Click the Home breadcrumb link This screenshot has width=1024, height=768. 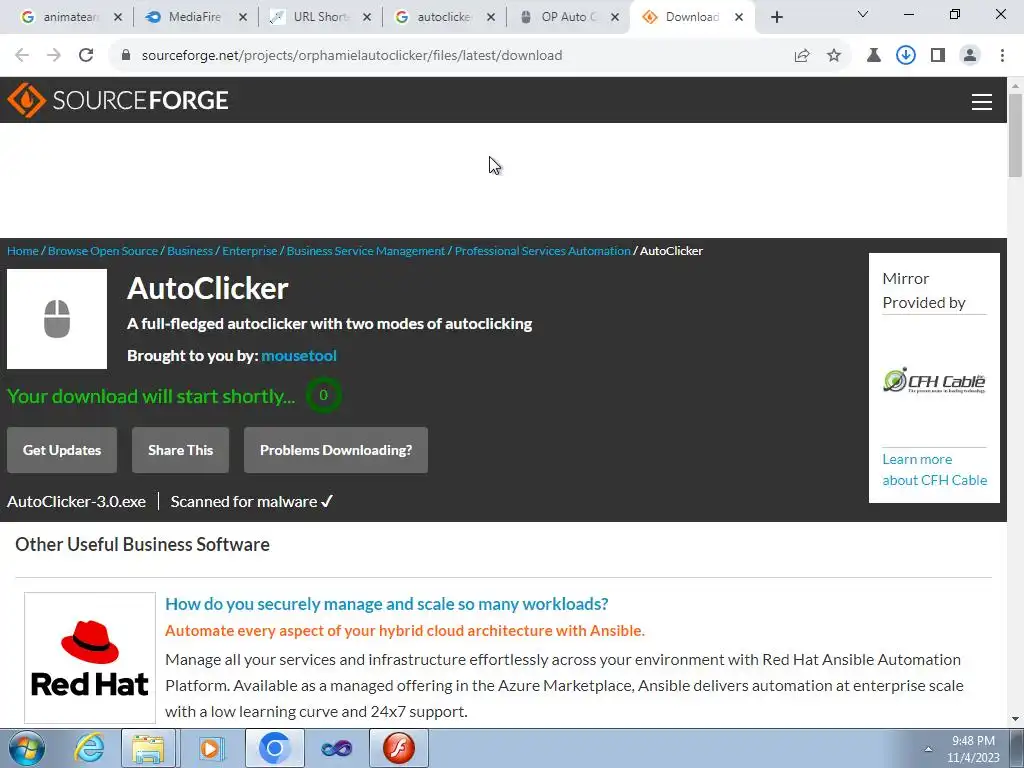click(23, 251)
